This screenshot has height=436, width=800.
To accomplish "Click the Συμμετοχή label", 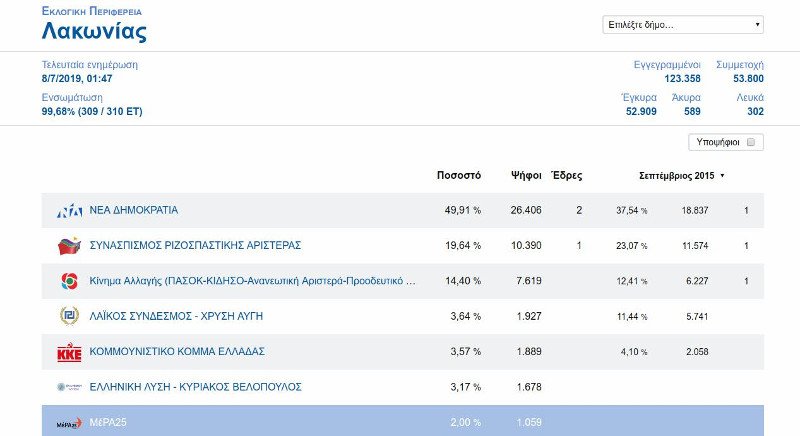I will point(740,65).
